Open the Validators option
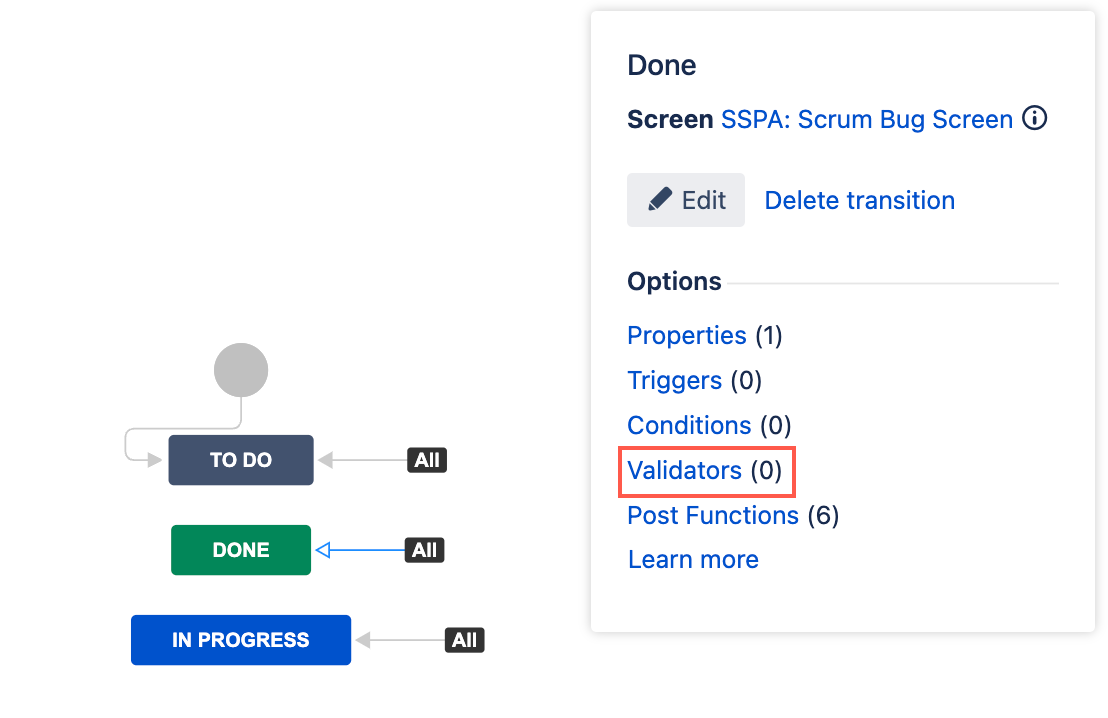Image resolution: width=1108 pixels, height=718 pixels. point(684,471)
